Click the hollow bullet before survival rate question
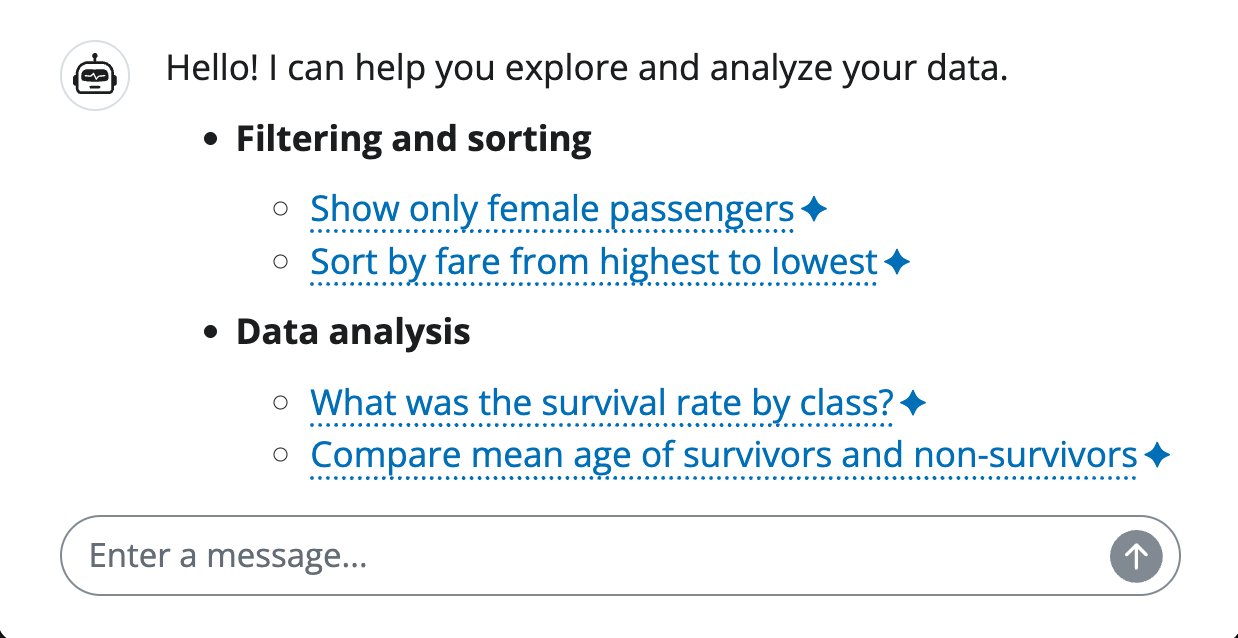Viewport: 1238px width, 638px height. pyautogui.click(x=281, y=402)
